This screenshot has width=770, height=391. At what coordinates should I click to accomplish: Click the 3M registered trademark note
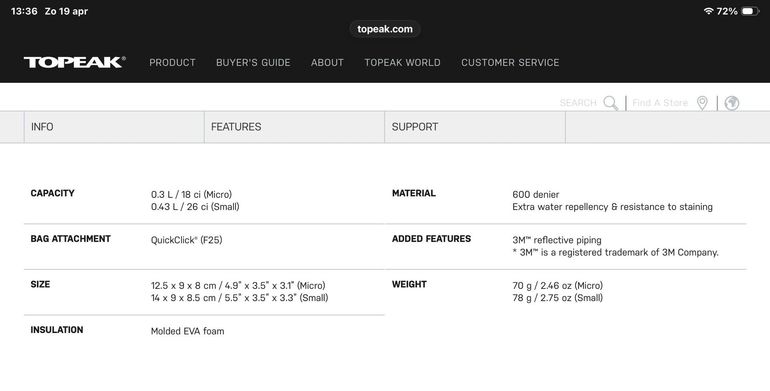coord(615,252)
